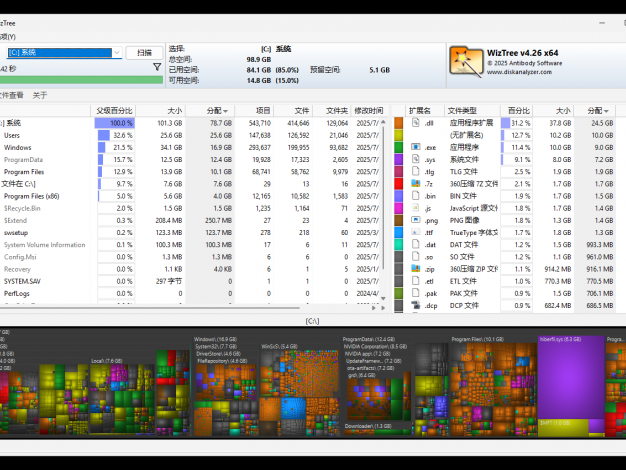Click the $MFT treemap block
The image size is (626, 470).
coord(563,427)
